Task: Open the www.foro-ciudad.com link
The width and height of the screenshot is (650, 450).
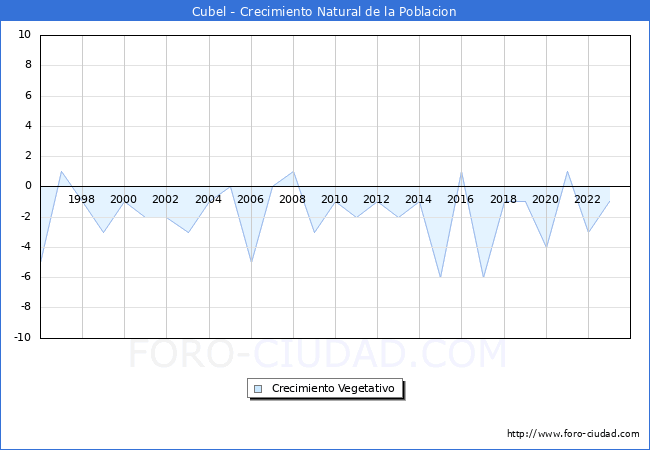Action: 573,434
